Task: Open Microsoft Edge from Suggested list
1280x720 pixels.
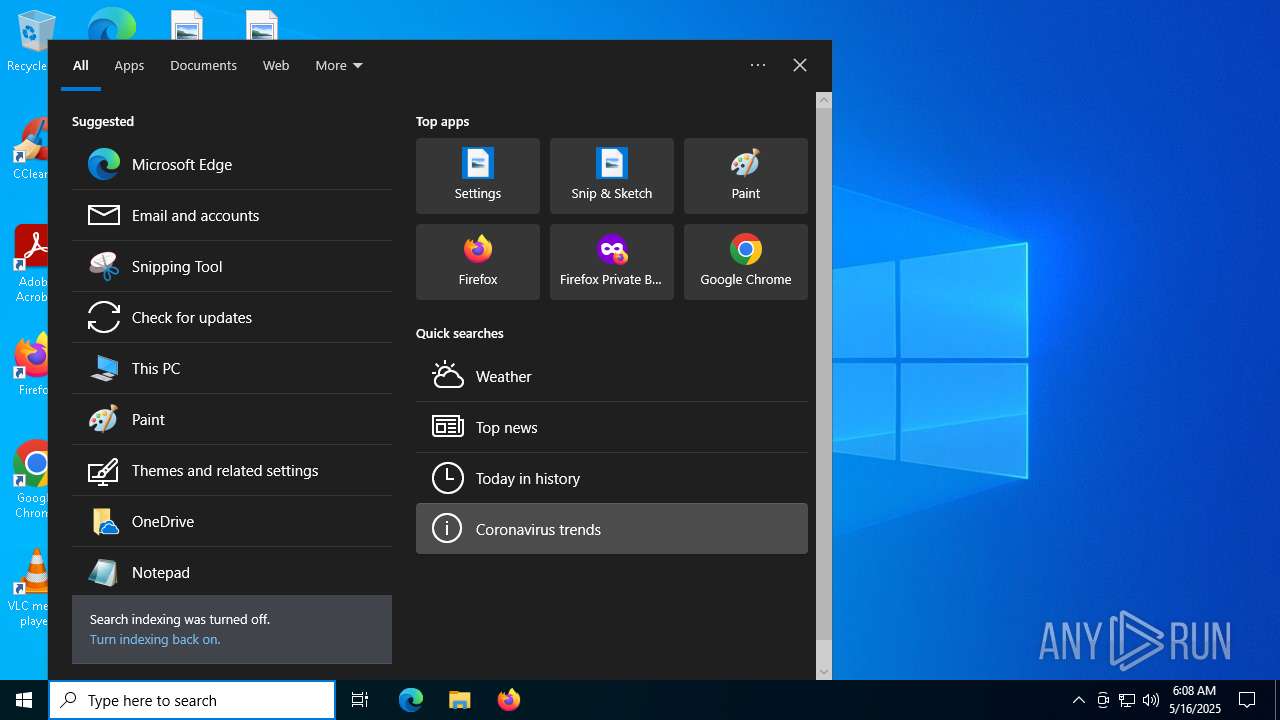Action: [232, 164]
